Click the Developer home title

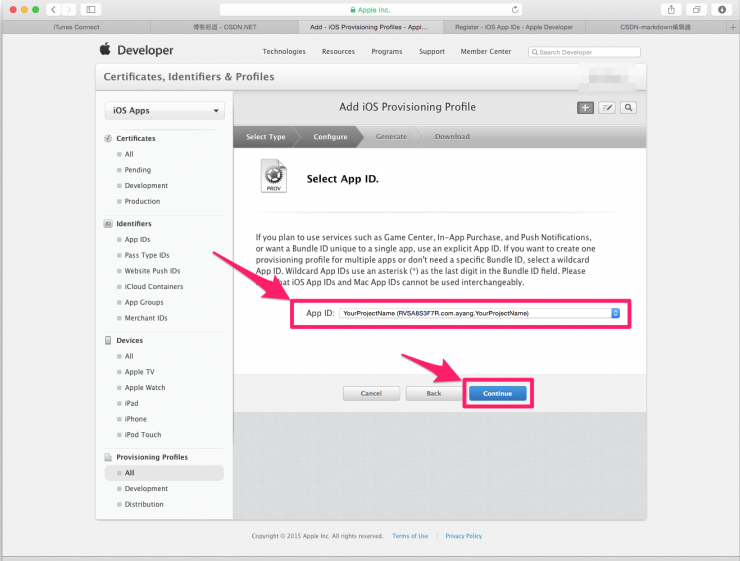[x=145, y=50]
